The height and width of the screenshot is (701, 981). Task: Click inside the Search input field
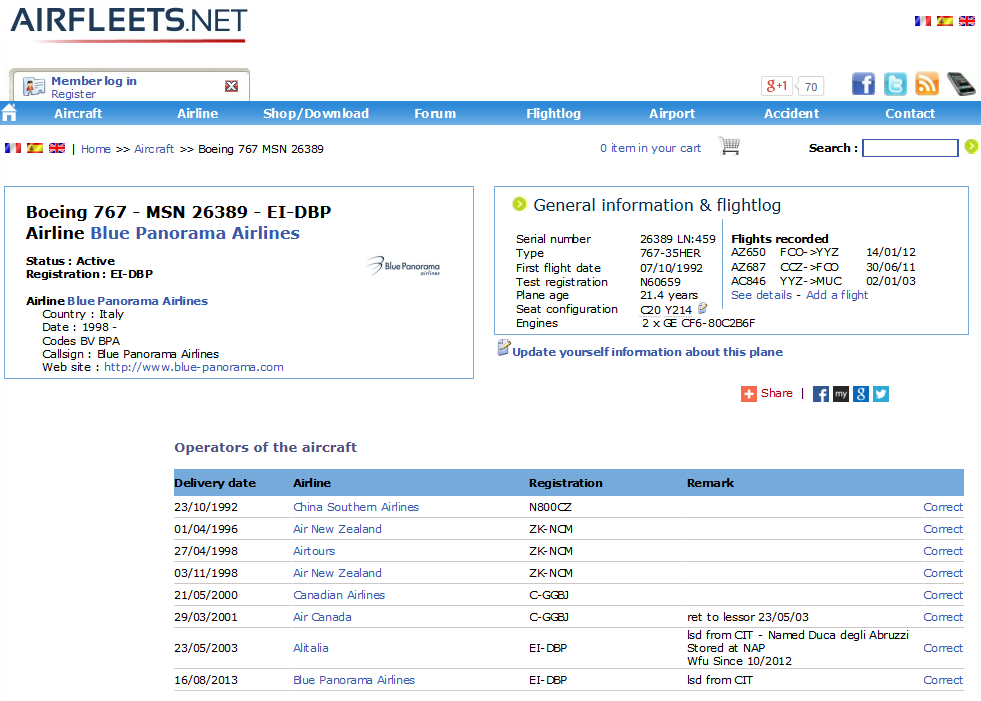[x=910, y=148]
